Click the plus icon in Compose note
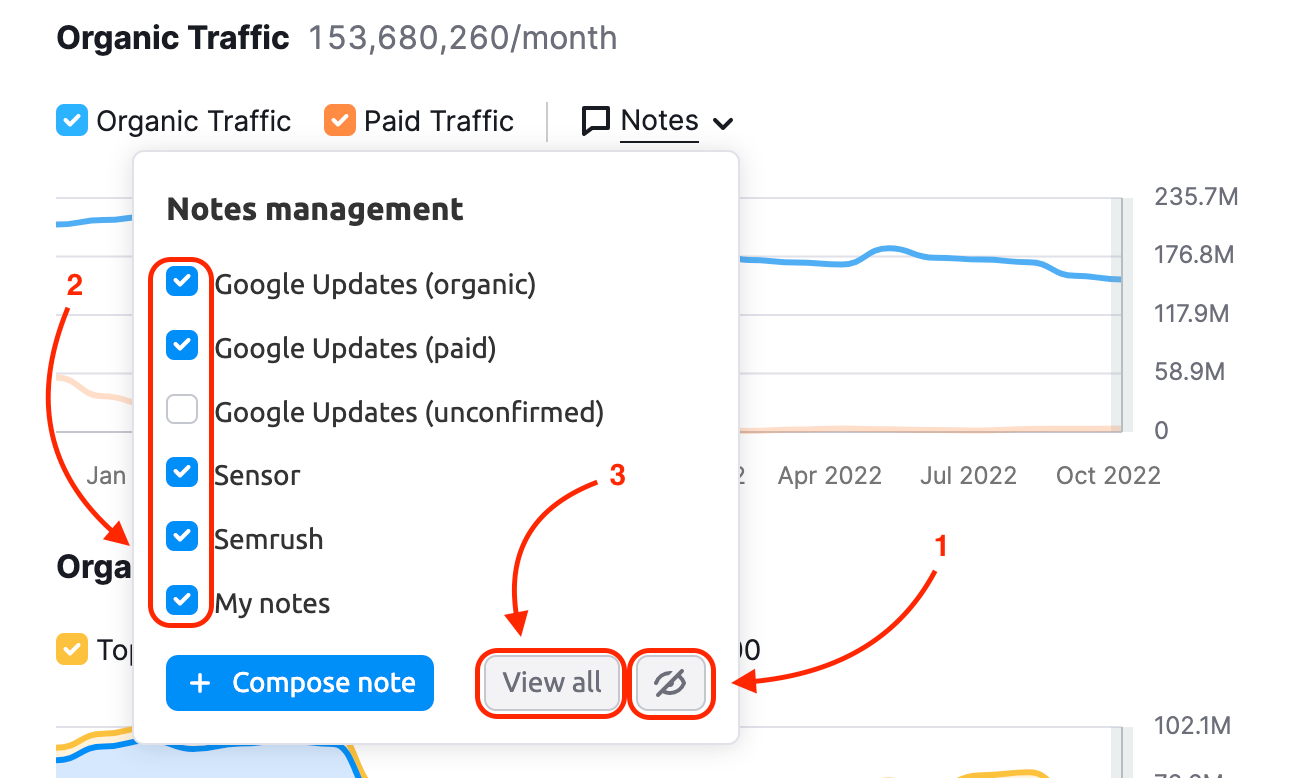This screenshot has width=1296, height=778. coord(200,683)
